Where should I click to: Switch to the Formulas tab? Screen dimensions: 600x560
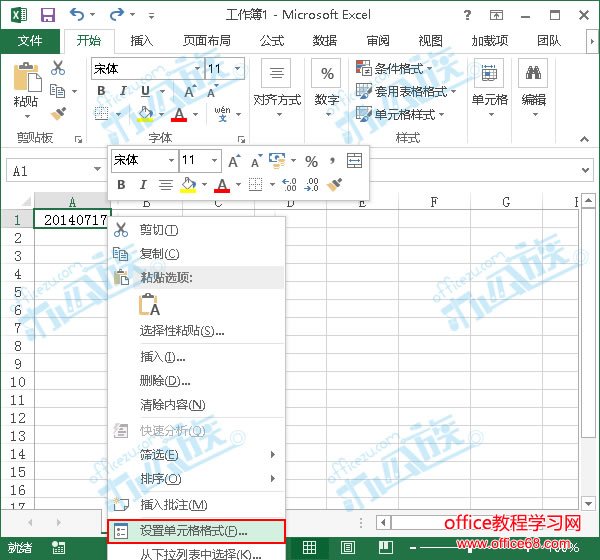[x=272, y=41]
